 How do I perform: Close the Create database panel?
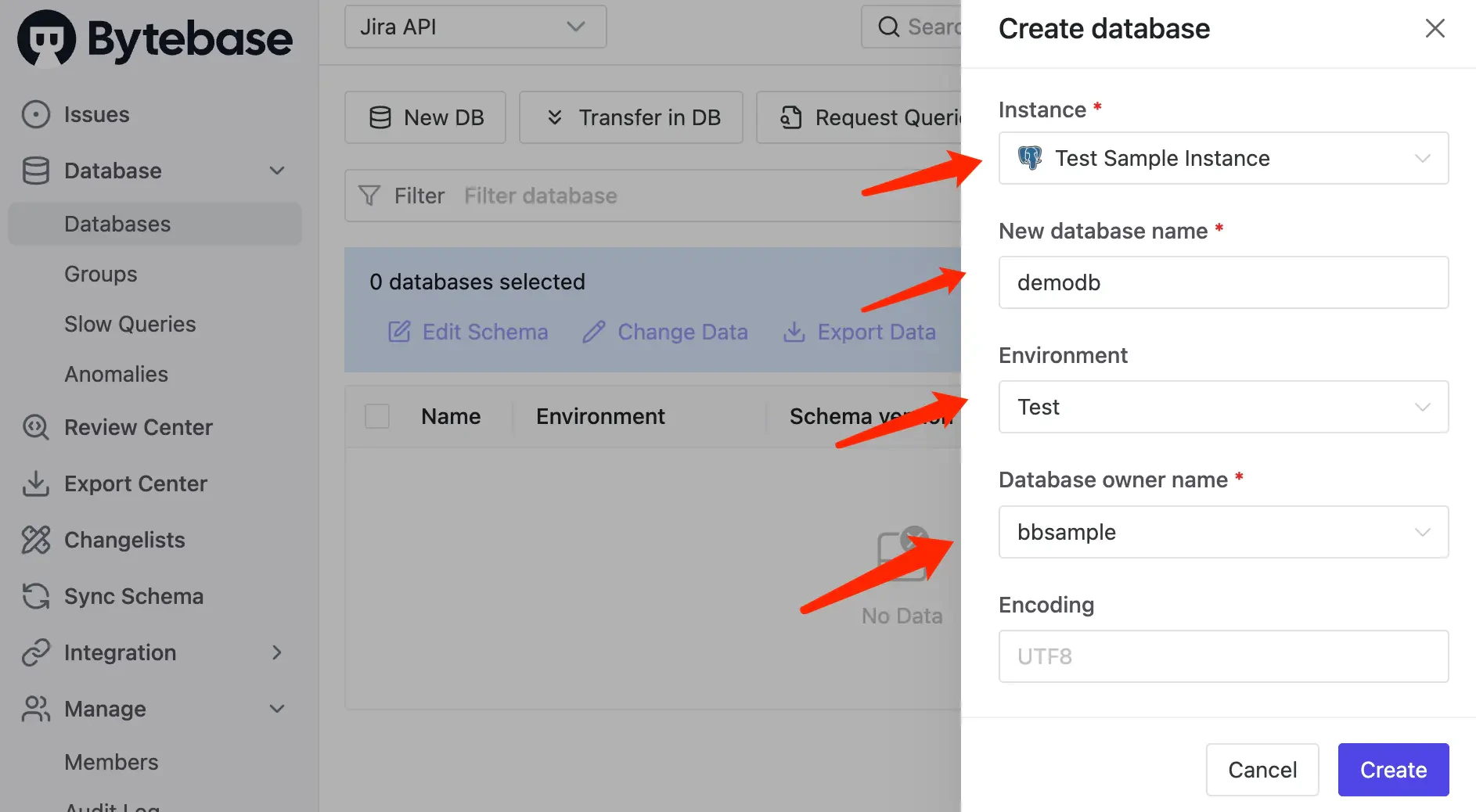coord(1435,29)
